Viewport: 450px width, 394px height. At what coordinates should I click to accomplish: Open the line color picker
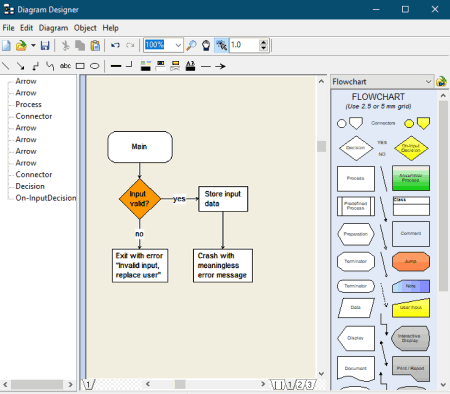click(x=145, y=66)
